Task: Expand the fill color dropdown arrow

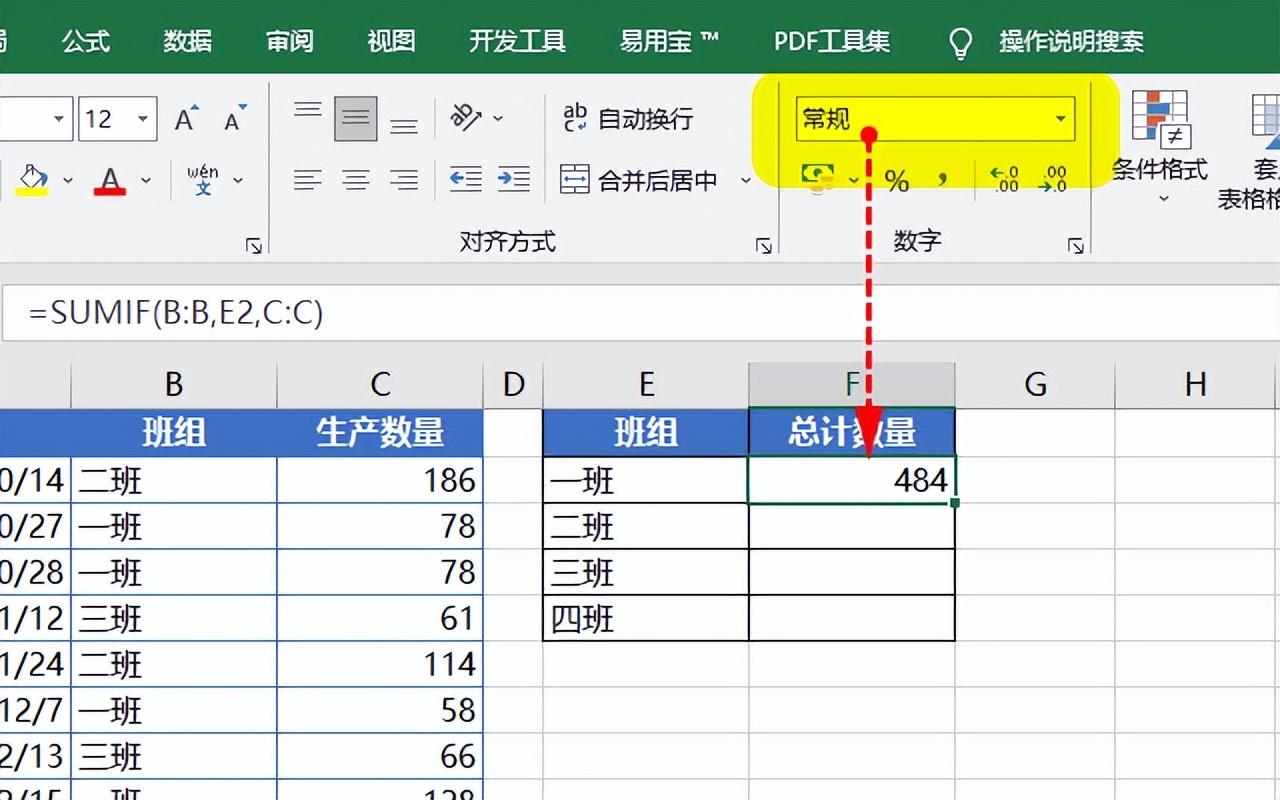Action: pos(68,180)
